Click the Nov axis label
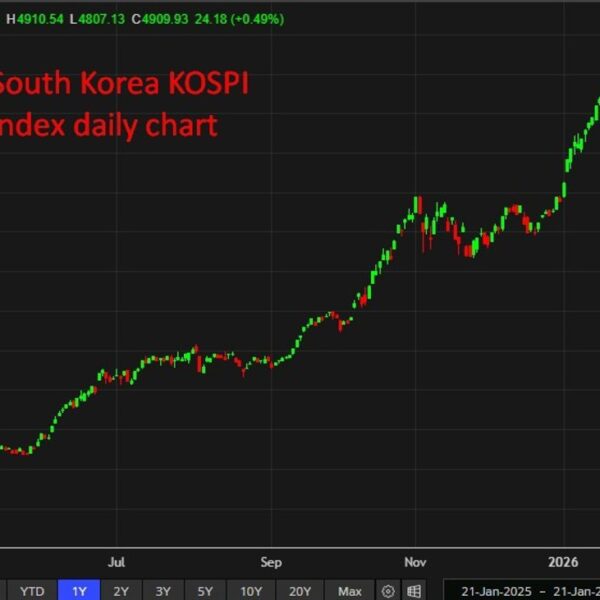This screenshot has width=600, height=600. (415, 562)
